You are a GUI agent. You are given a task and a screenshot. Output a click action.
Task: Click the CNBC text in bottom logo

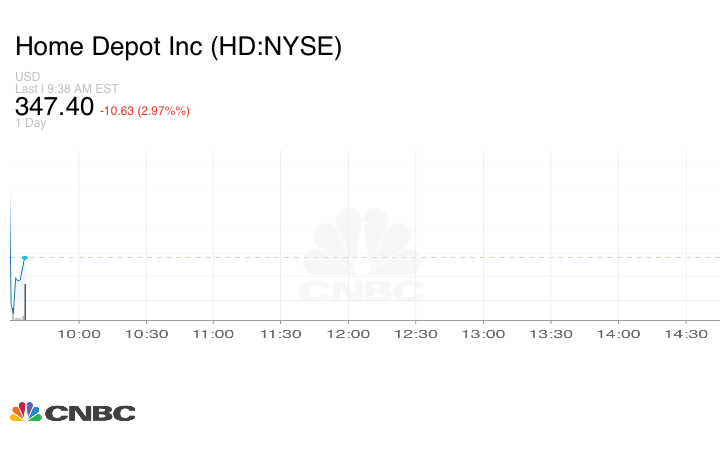point(90,413)
